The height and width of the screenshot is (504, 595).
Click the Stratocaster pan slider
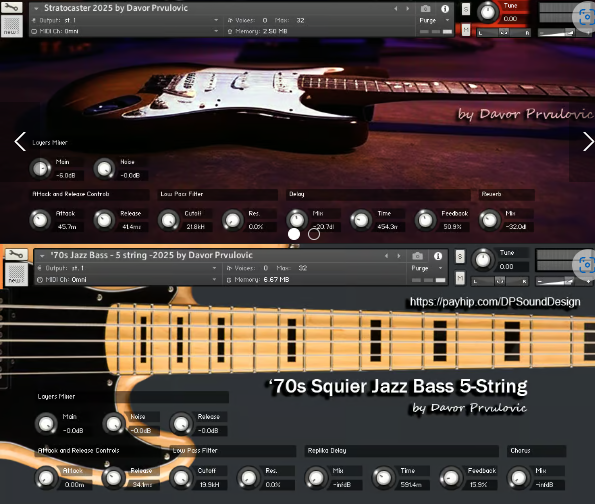(x=504, y=33)
